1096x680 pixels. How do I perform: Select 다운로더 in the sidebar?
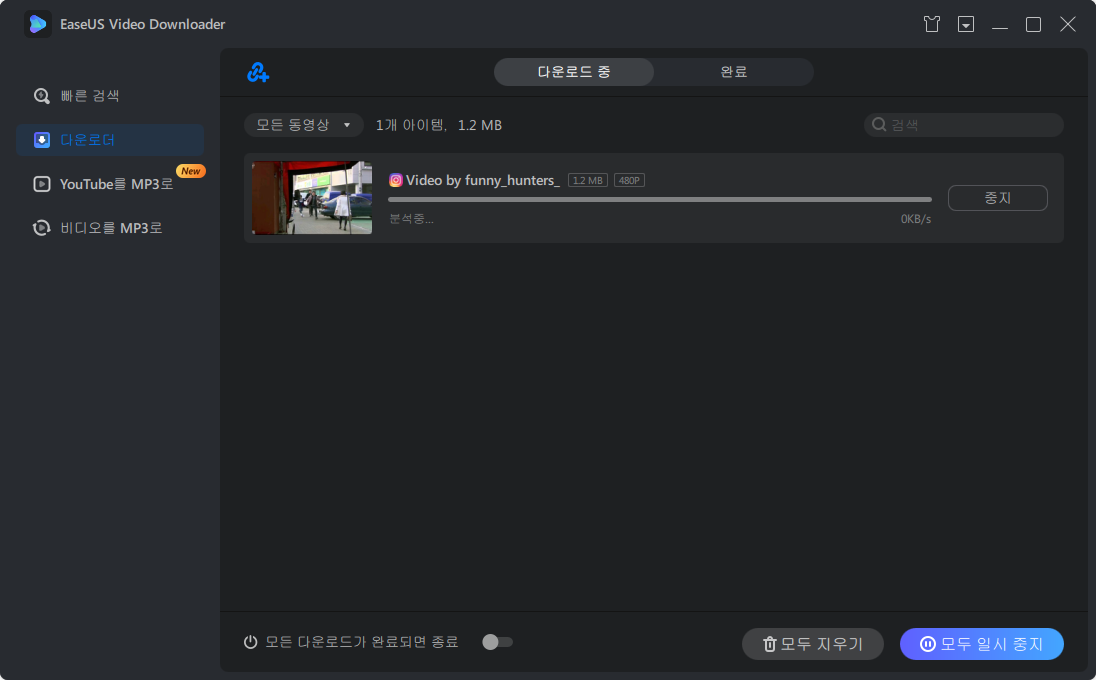tap(110, 140)
